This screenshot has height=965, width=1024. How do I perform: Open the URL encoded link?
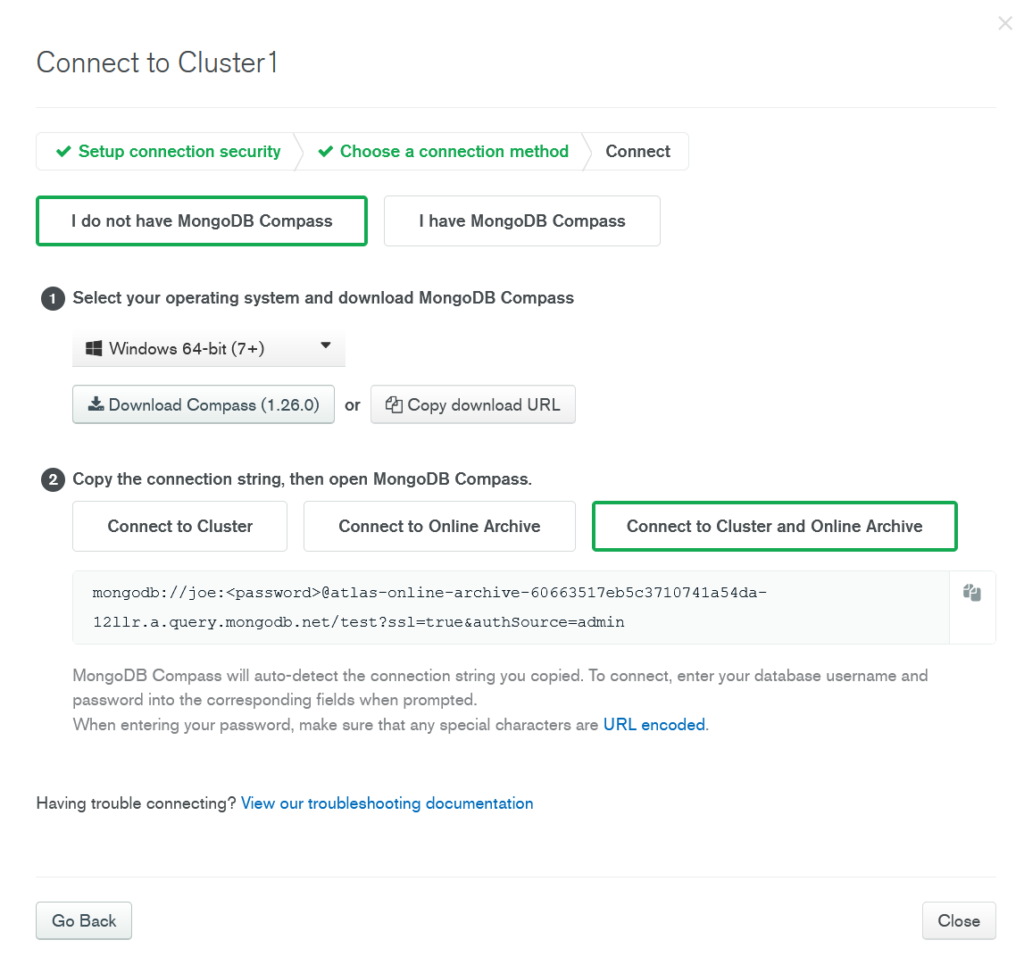pyautogui.click(x=654, y=725)
